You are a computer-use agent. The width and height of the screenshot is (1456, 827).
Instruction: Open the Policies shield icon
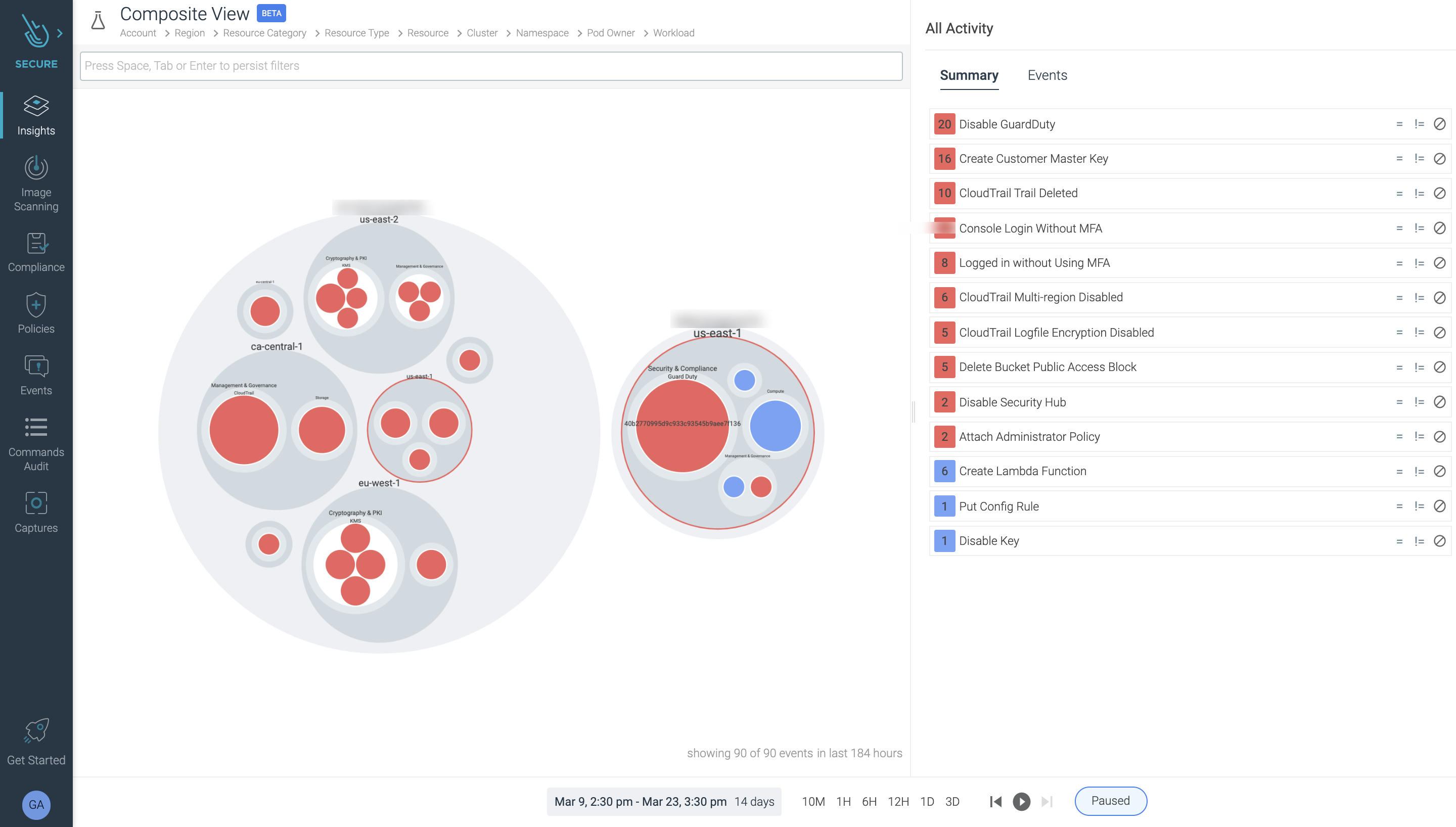tap(36, 311)
